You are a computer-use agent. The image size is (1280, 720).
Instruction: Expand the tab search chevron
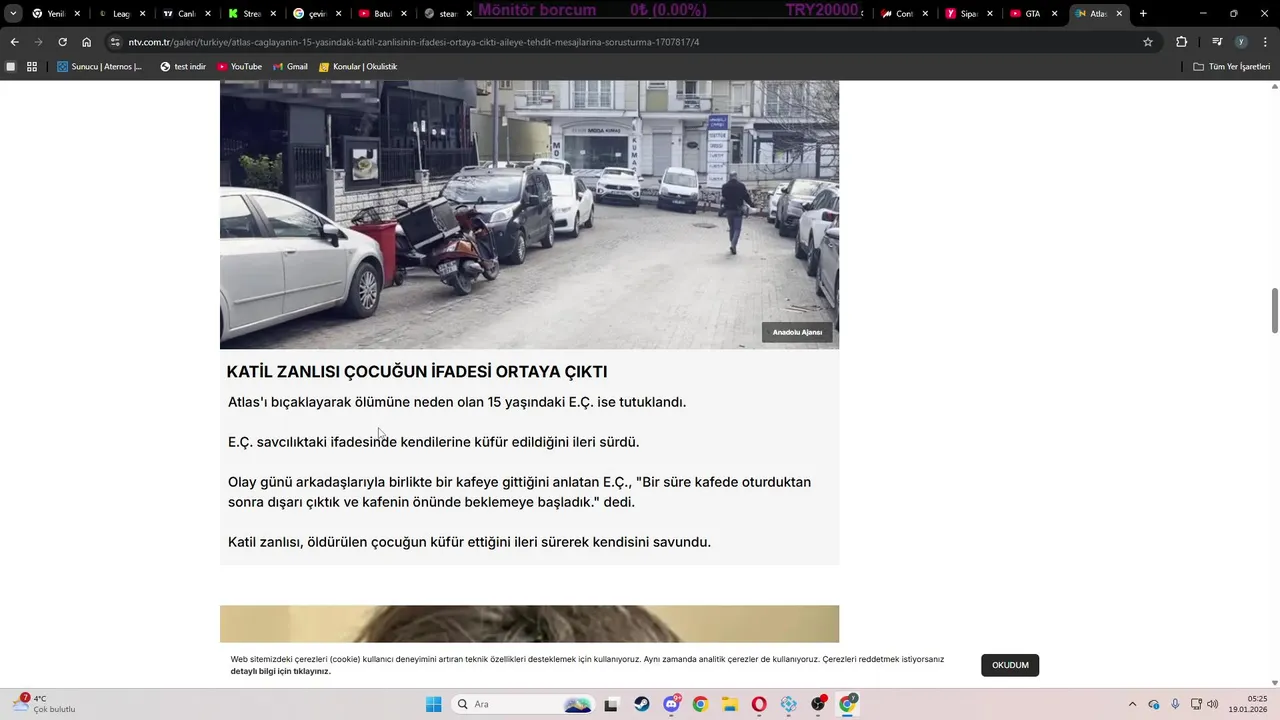coord(13,14)
